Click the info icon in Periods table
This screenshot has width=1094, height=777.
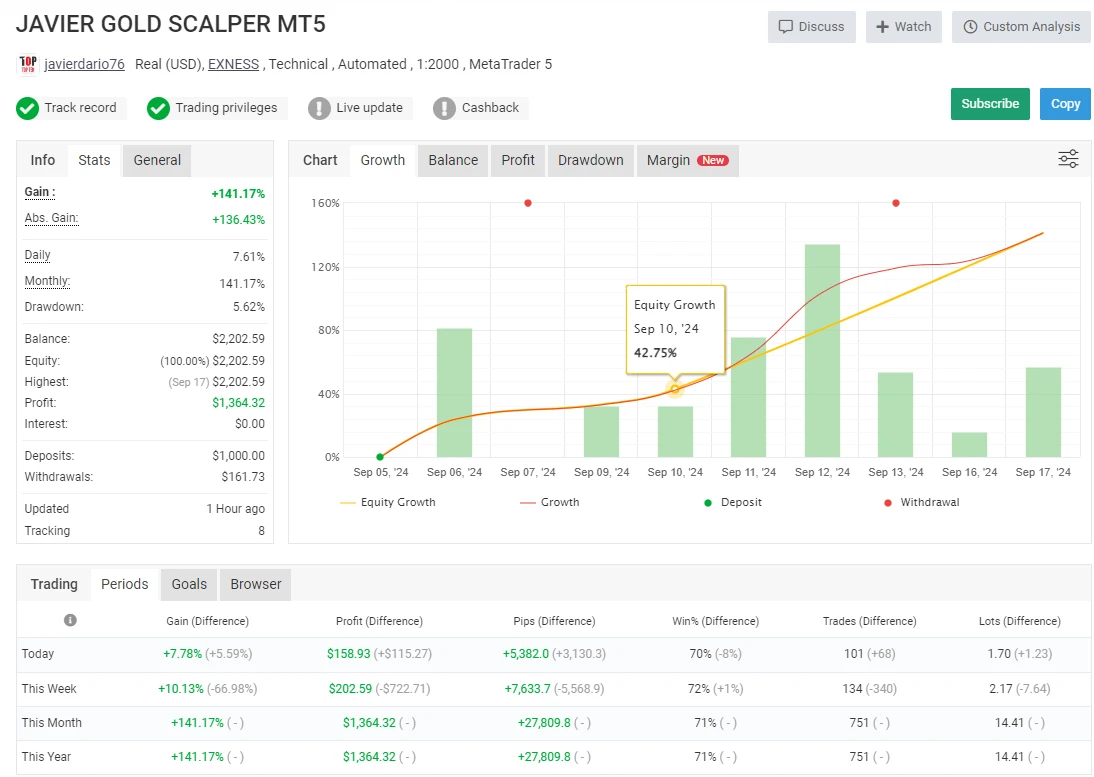point(70,620)
